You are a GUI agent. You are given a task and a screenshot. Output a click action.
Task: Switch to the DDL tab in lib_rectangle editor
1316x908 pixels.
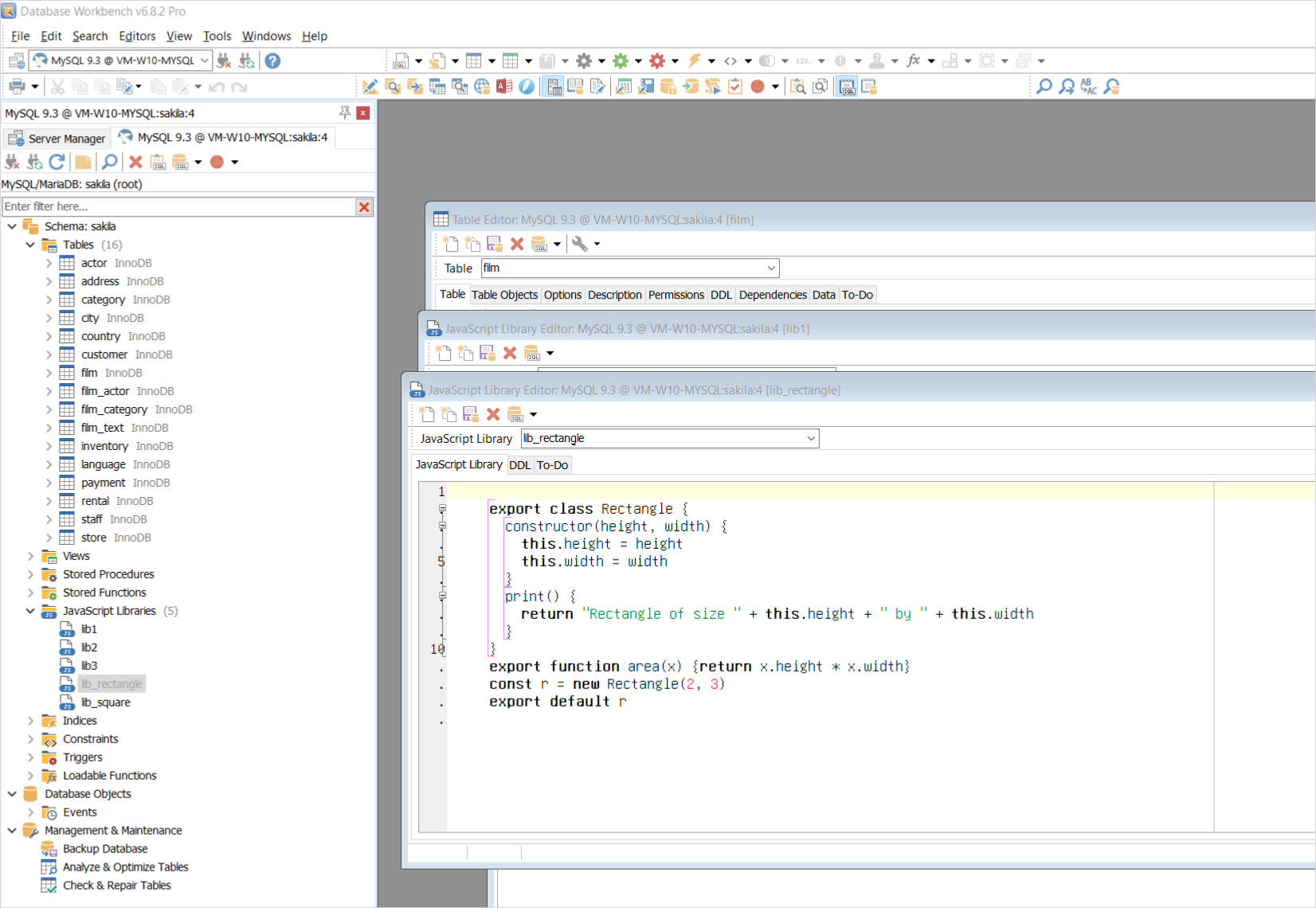tap(519, 465)
